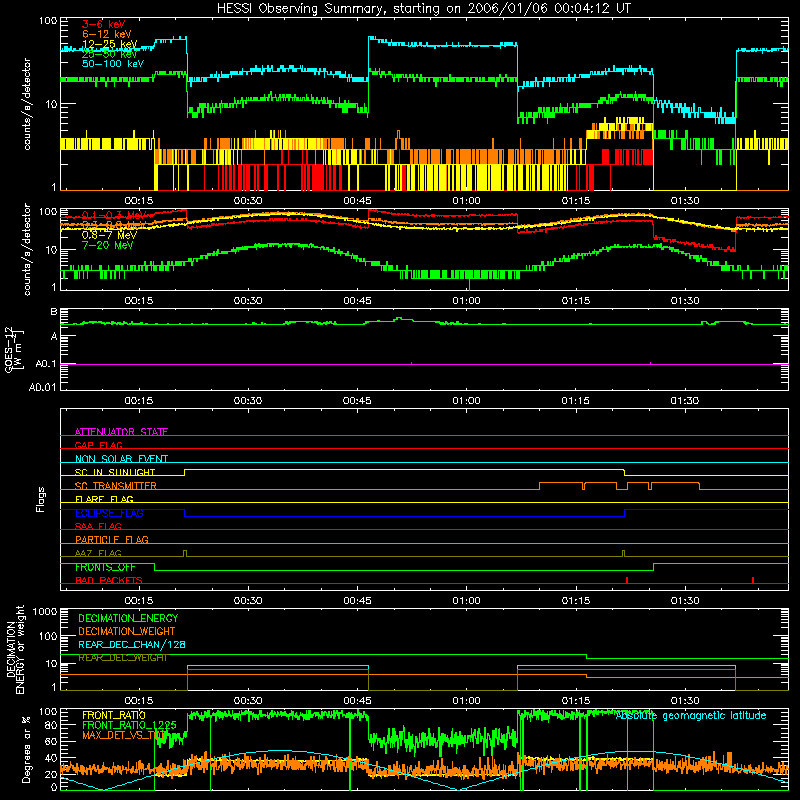This screenshot has width=800, height=800.
Task: Select the 6-12 keV legend label
Action: click(x=107, y=34)
